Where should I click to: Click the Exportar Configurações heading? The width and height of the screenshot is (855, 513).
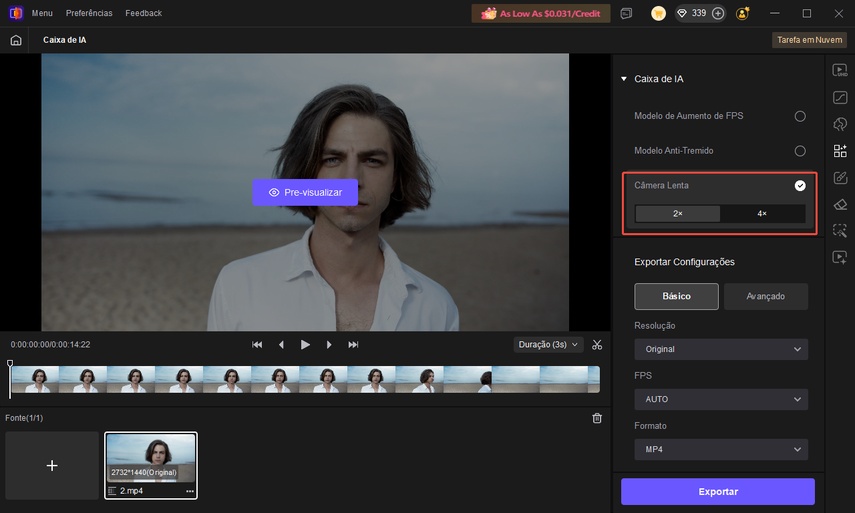(x=684, y=262)
